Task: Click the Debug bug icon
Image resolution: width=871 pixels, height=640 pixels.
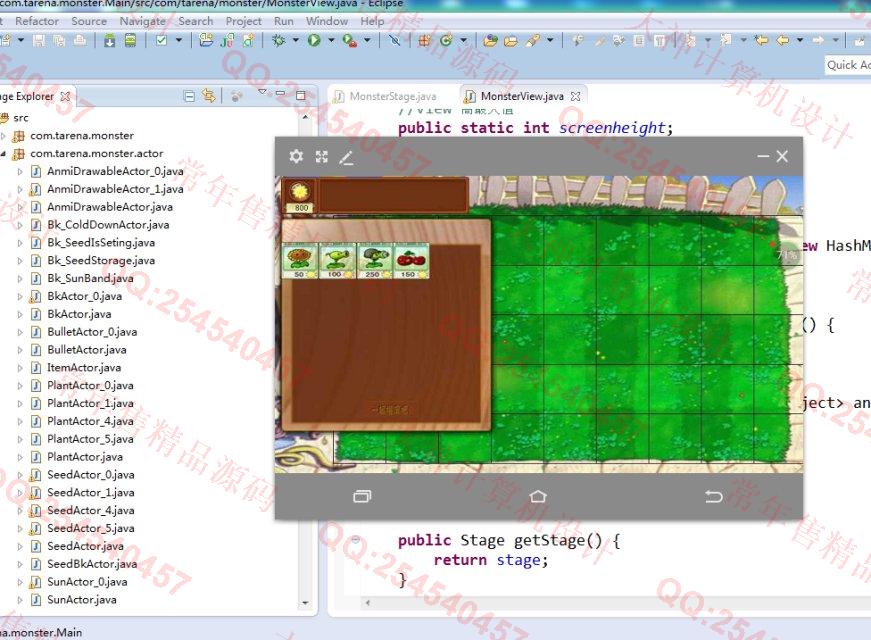Action: tap(279, 40)
